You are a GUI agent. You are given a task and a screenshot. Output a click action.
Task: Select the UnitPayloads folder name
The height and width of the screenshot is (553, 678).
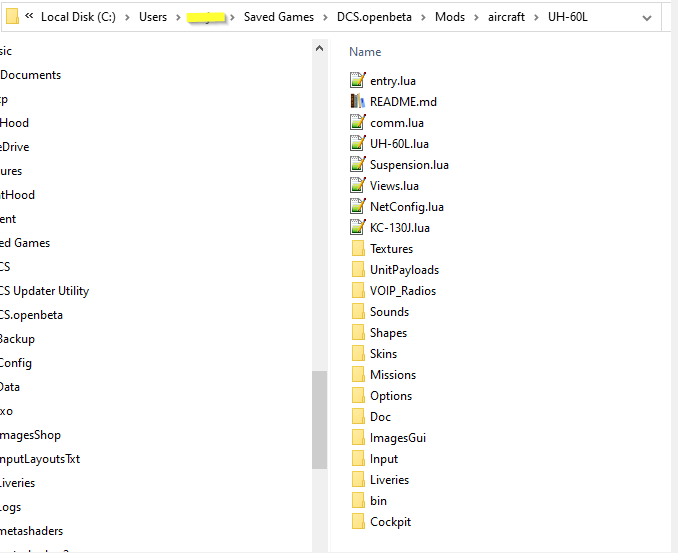click(x=404, y=270)
